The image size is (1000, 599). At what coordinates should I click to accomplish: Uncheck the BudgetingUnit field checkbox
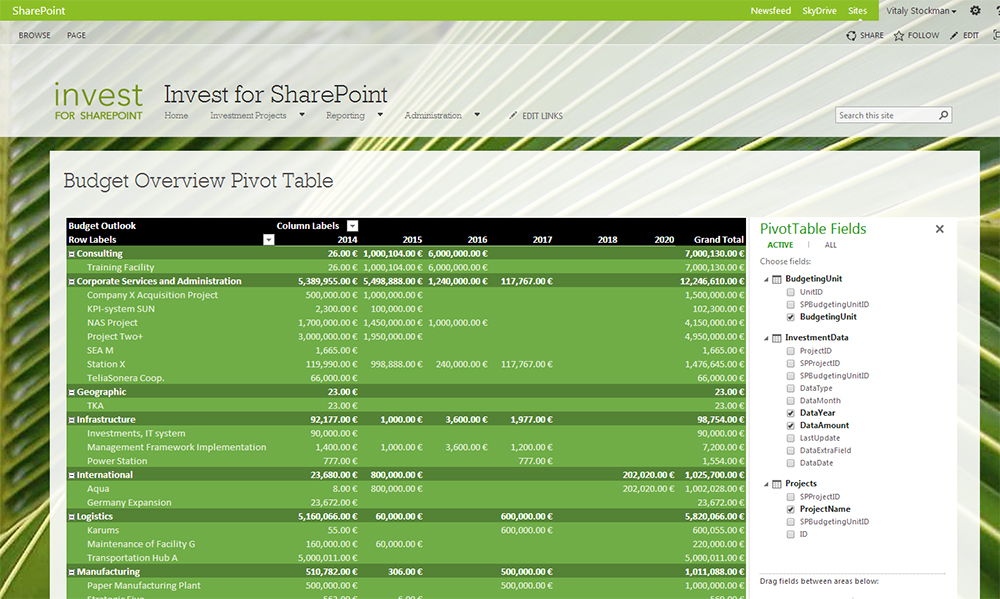(x=791, y=317)
